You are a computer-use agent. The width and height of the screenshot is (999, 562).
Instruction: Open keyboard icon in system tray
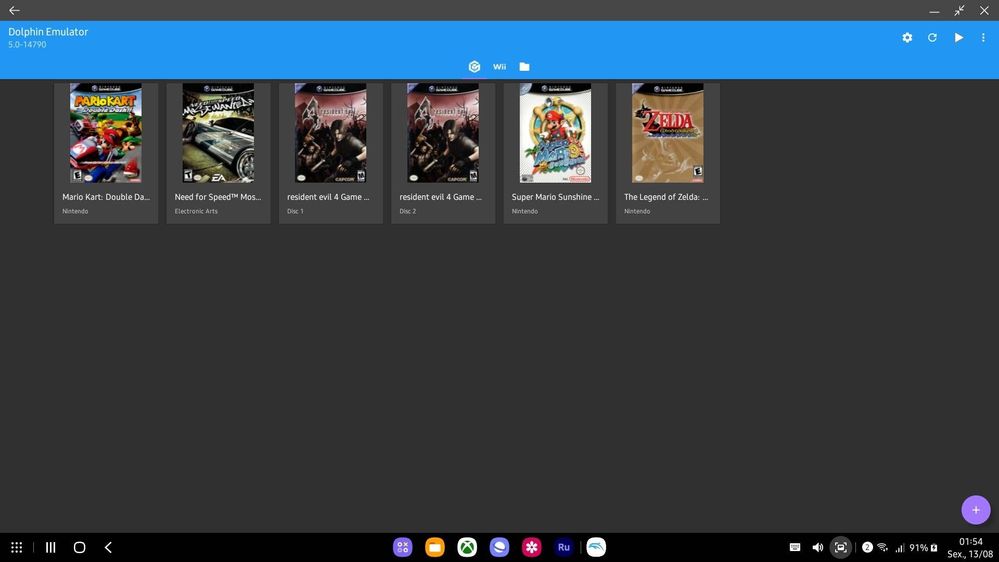[794, 547]
